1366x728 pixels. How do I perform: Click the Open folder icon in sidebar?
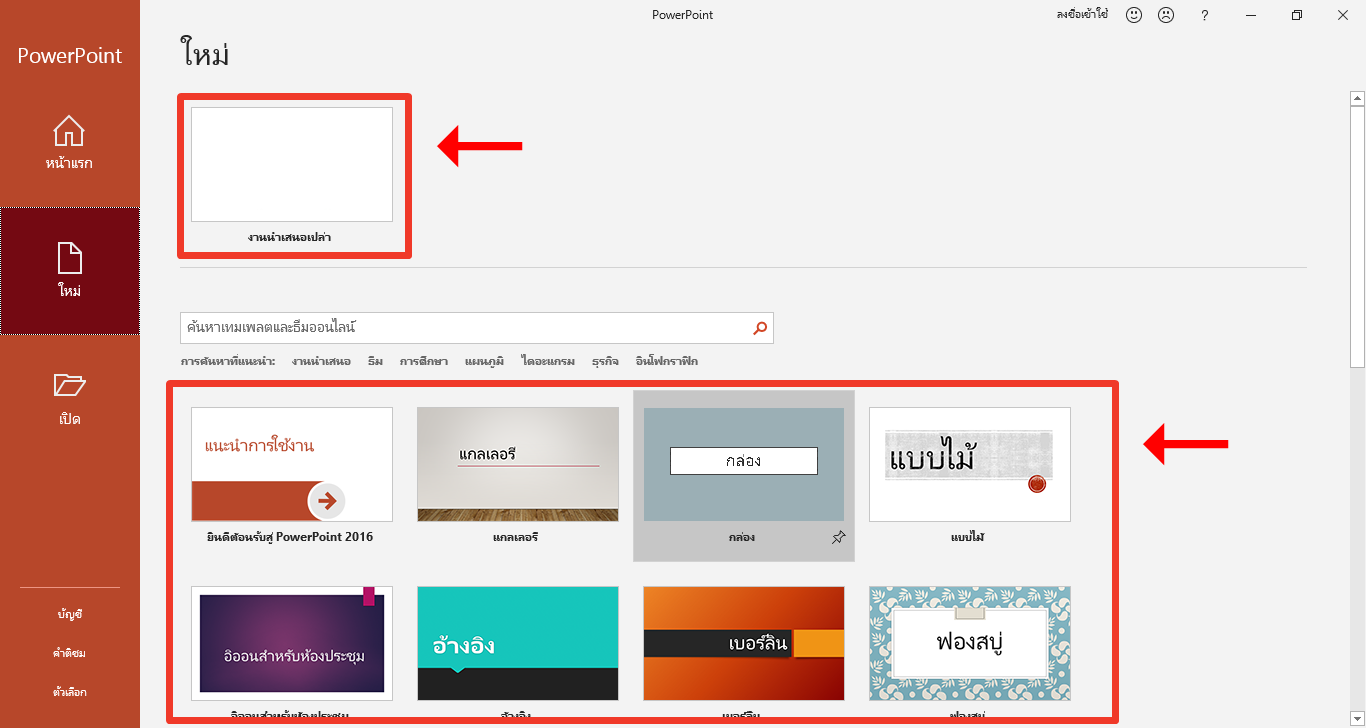[x=69, y=385]
